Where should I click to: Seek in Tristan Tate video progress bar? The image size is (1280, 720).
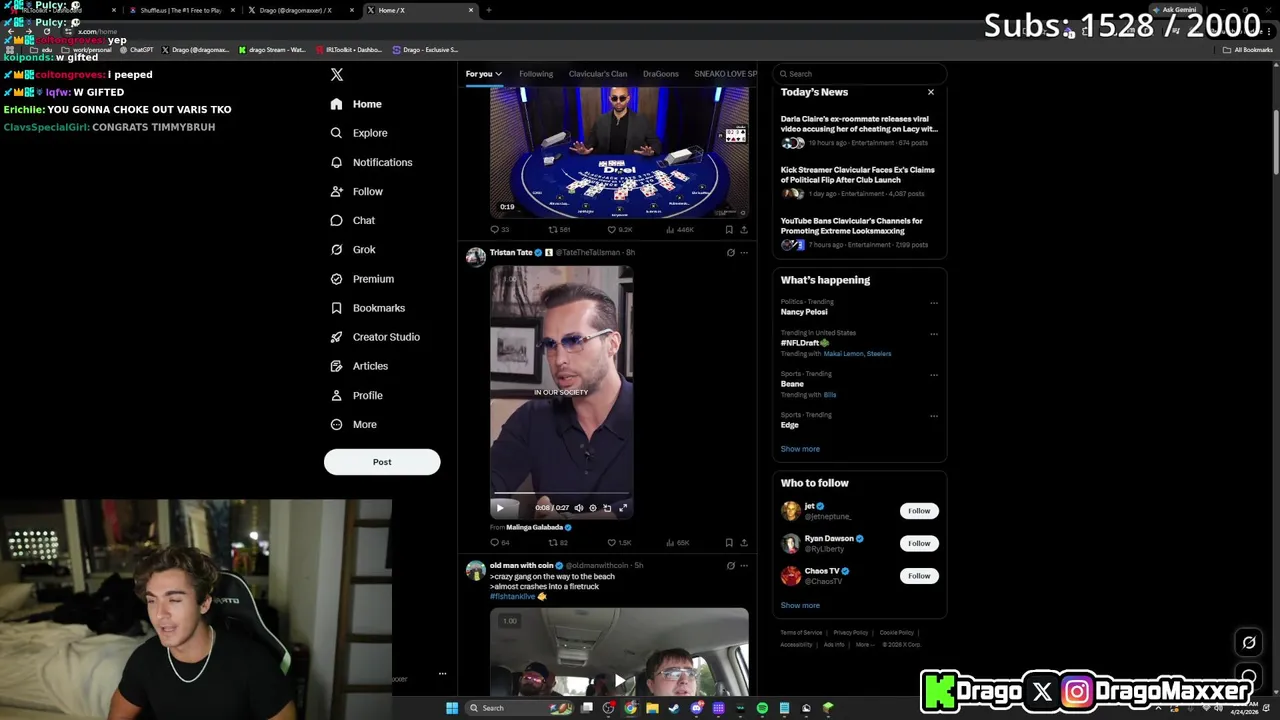[x=561, y=494]
